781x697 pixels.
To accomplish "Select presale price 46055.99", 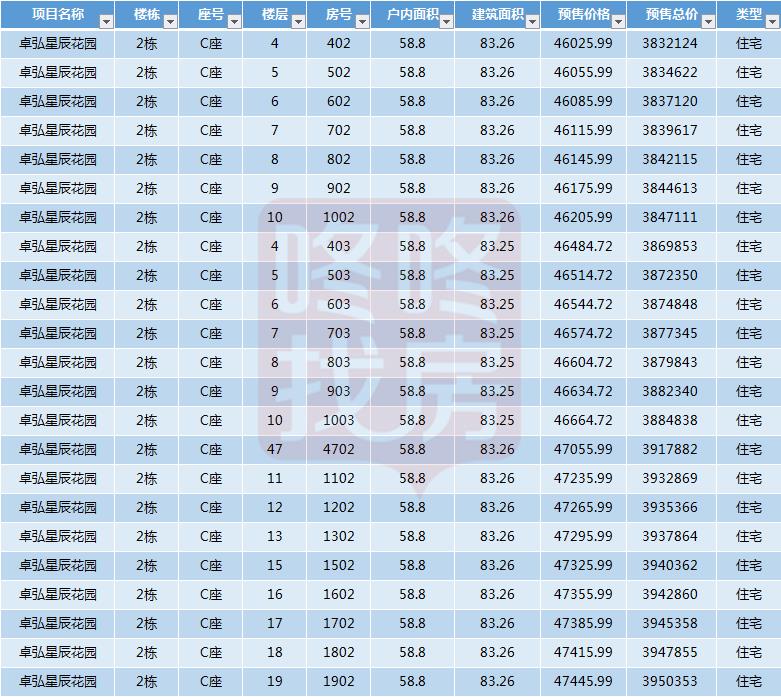I will (583, 72).
